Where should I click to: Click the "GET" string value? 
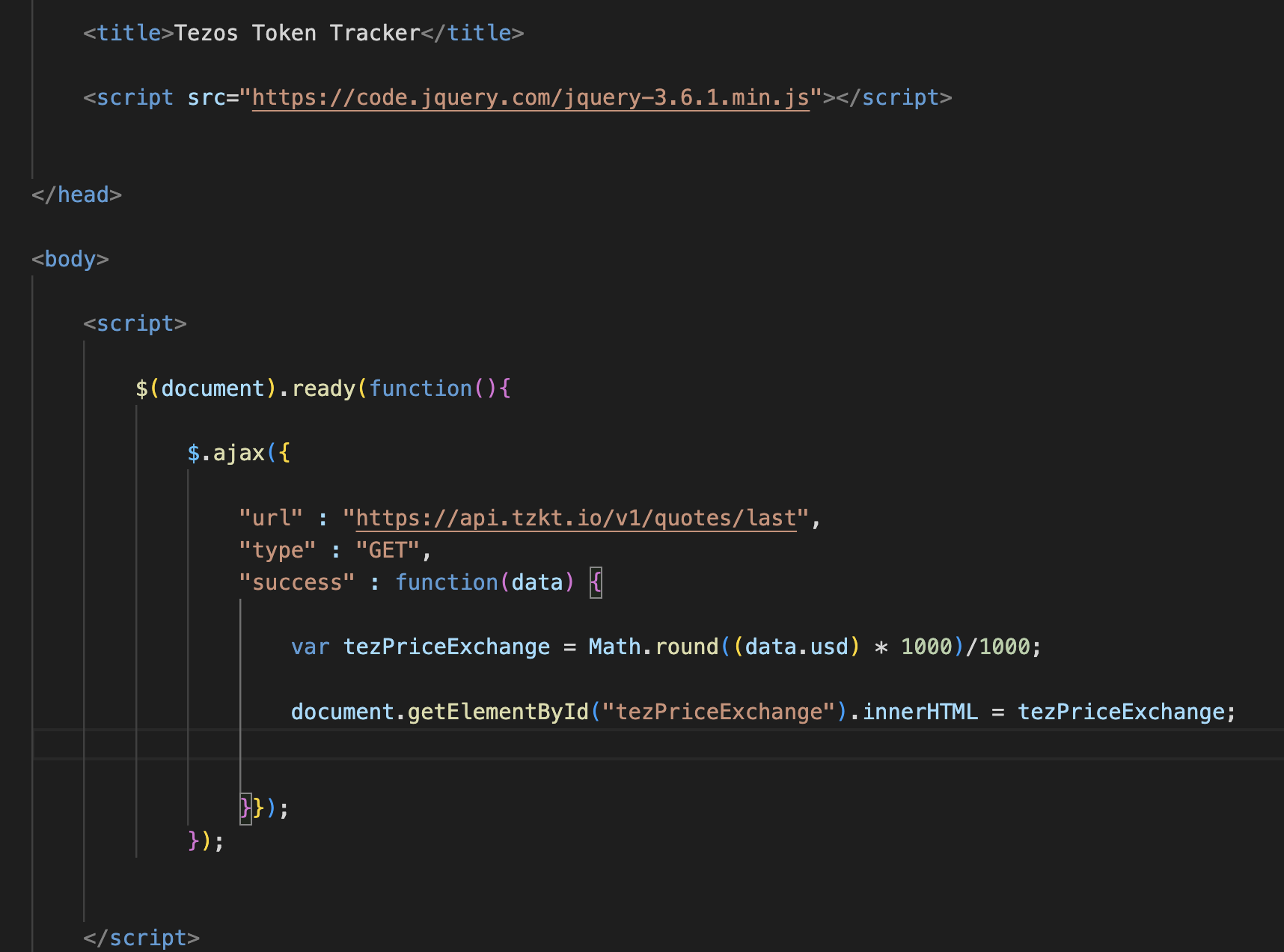[387, 551]
